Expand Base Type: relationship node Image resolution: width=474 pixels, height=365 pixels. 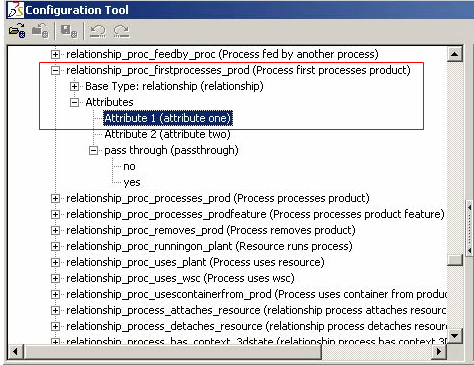[74, 86]
